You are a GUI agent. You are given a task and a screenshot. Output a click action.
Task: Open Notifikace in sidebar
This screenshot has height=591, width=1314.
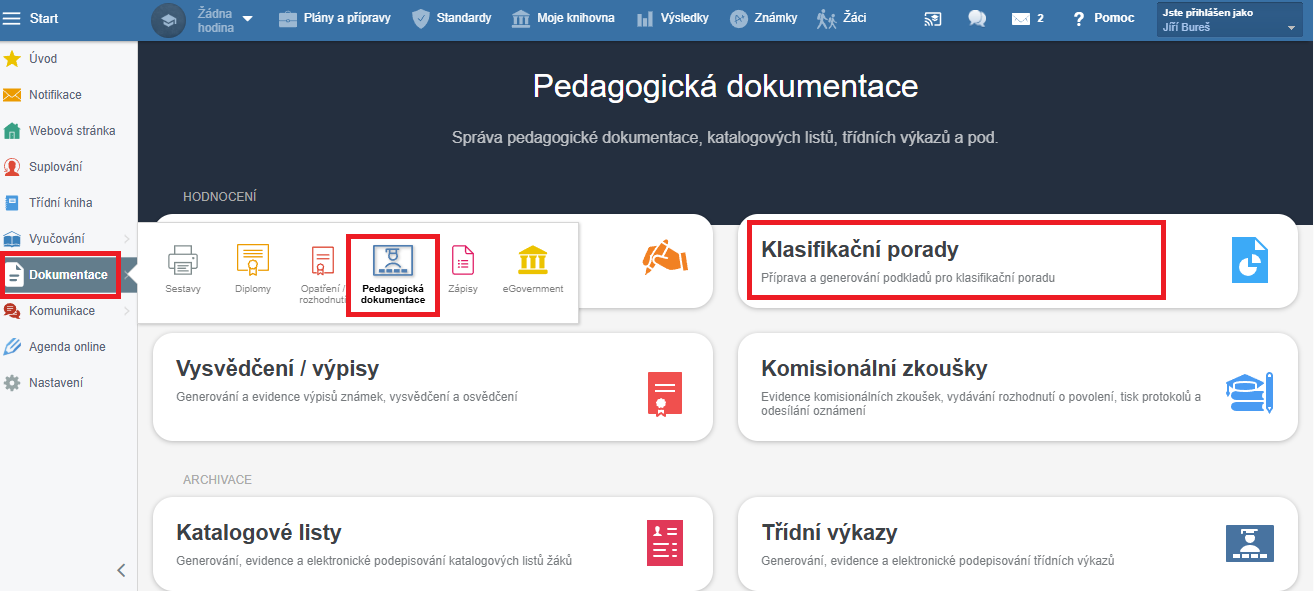pyautogui.click(x=68, y=95)
